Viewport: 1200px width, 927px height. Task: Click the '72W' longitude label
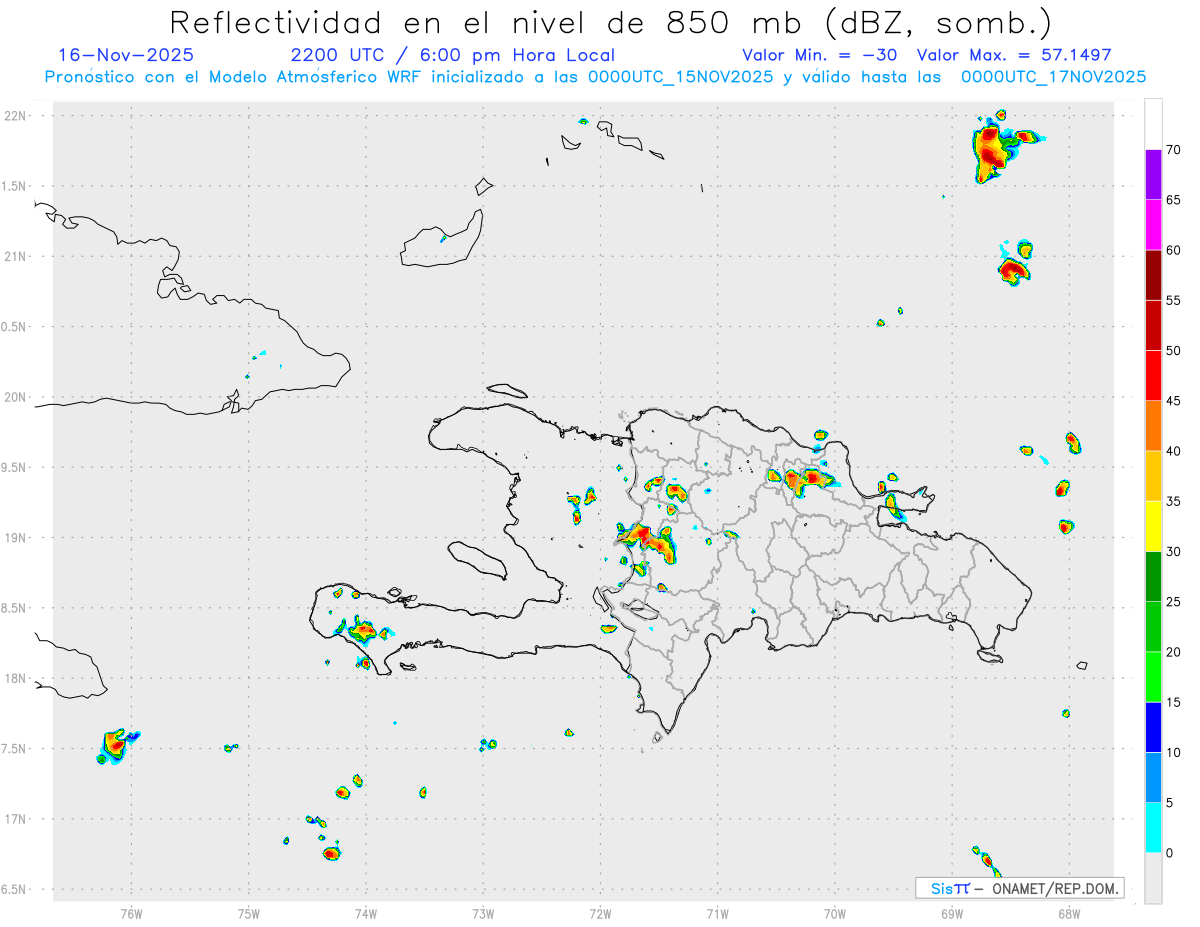click(601, 913)
